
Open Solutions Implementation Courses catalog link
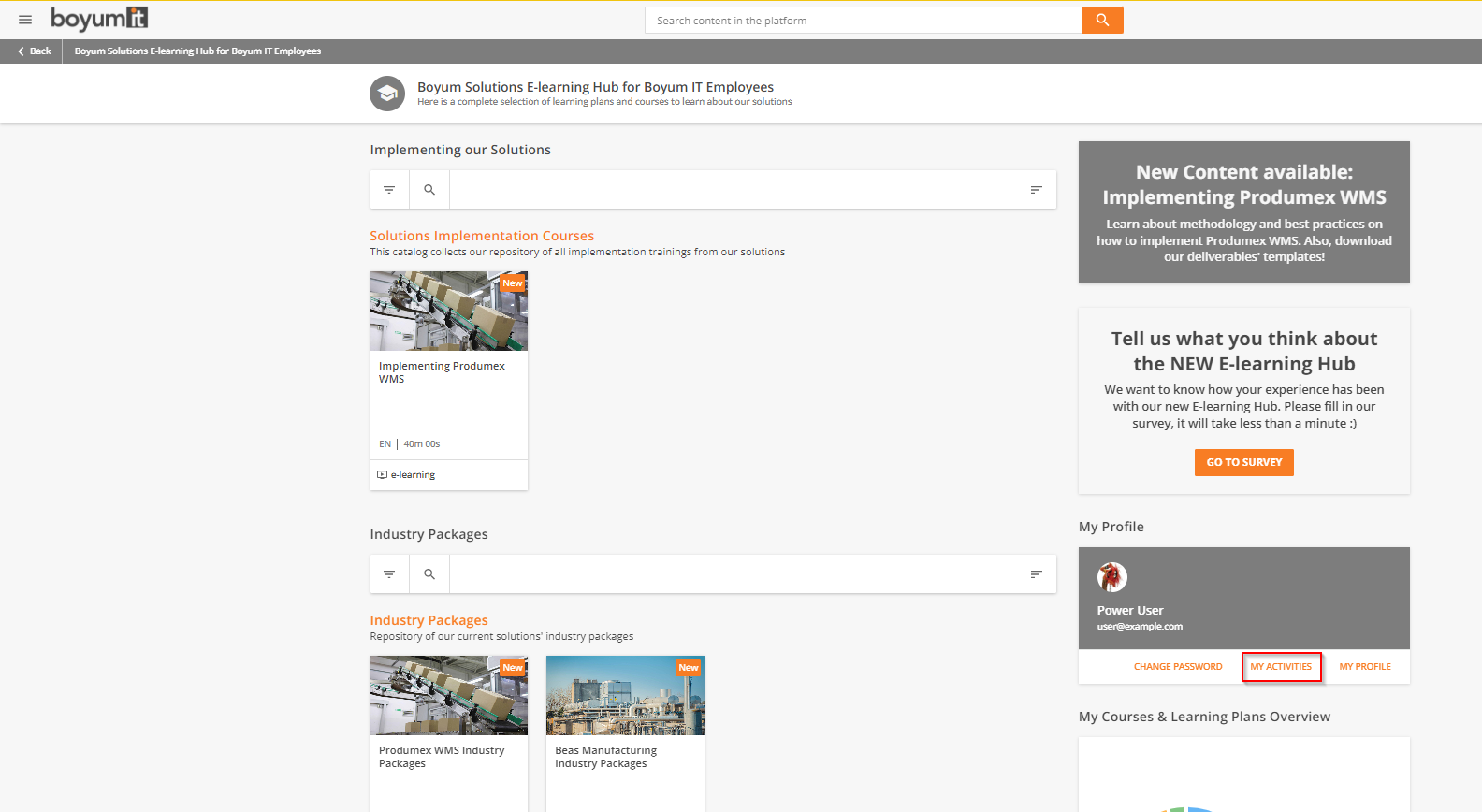pyautogui.click(x=482, y=236)
